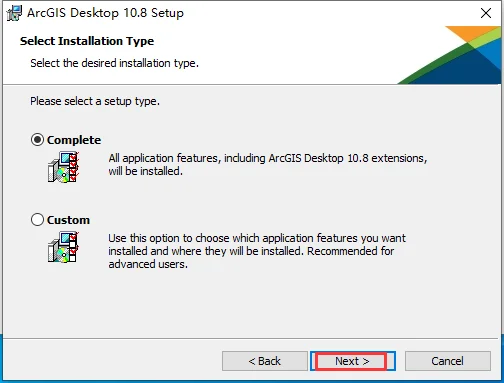The width and height of the screenshot is (504, 383).
Task: Select the Custom radio button
Action: 37,220
